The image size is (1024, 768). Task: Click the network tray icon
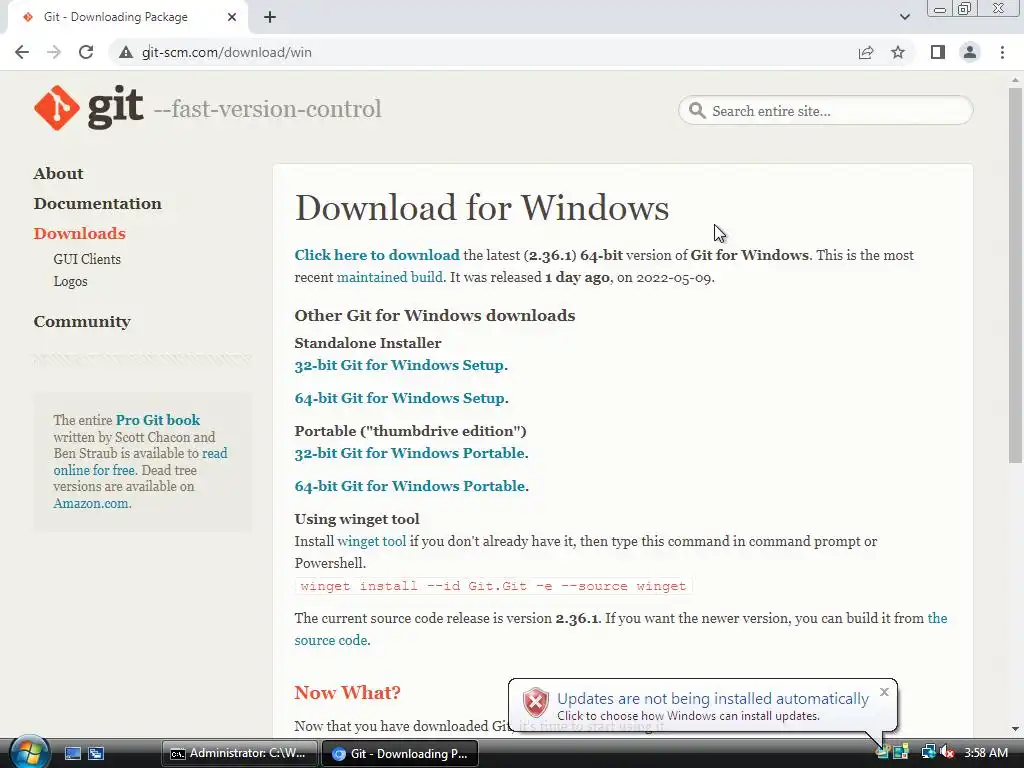click(x=928, y=753)
